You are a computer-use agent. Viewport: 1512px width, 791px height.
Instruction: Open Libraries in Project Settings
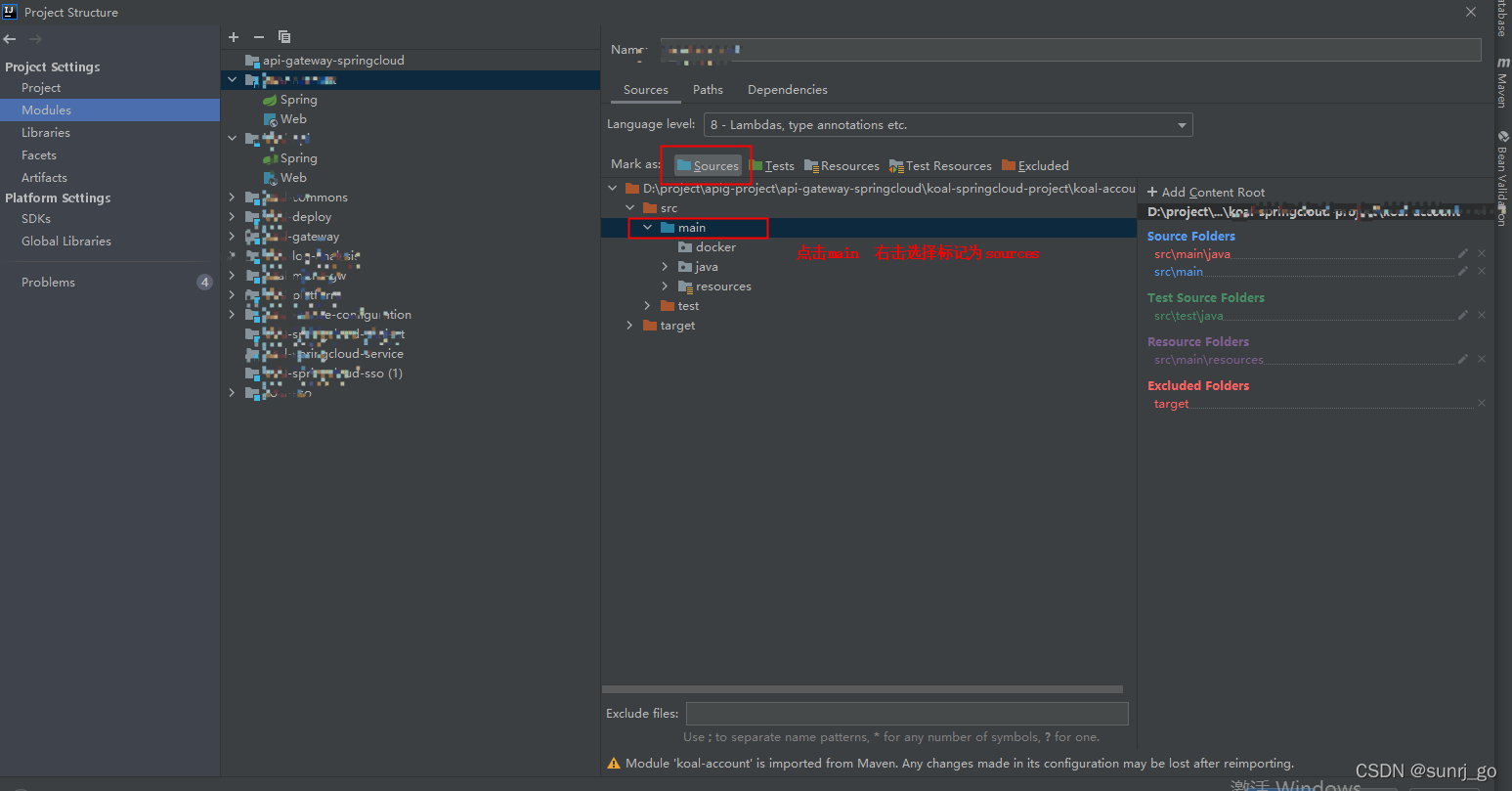coord(46,132)
